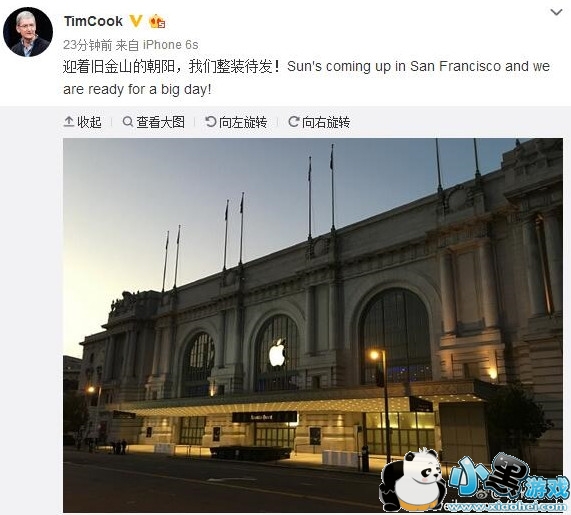
Task: Click the expanded Apple event building photo
Action: pyautogui.click(x=313, y=325)
